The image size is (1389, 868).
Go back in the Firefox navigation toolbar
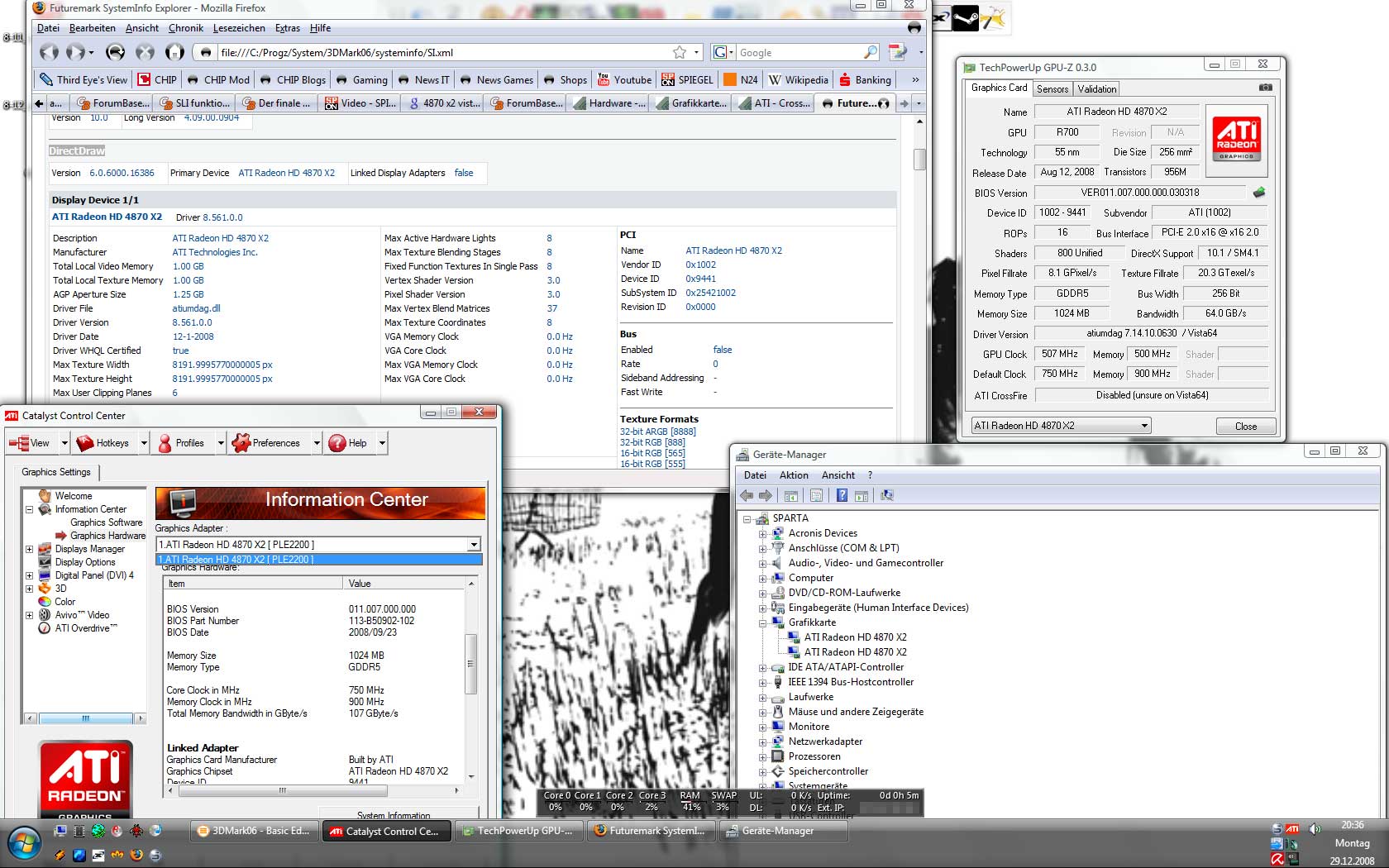pos(49,52)
